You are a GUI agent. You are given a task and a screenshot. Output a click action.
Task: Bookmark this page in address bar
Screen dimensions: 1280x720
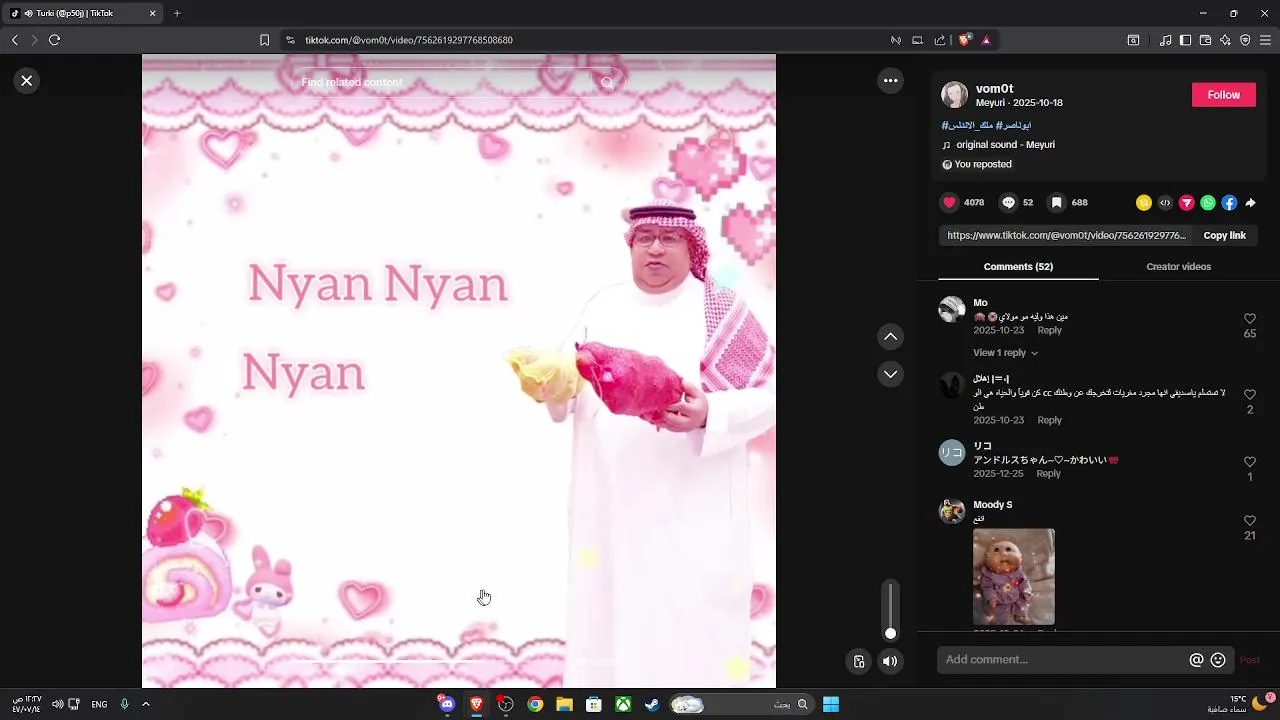[x=264, y=40]
